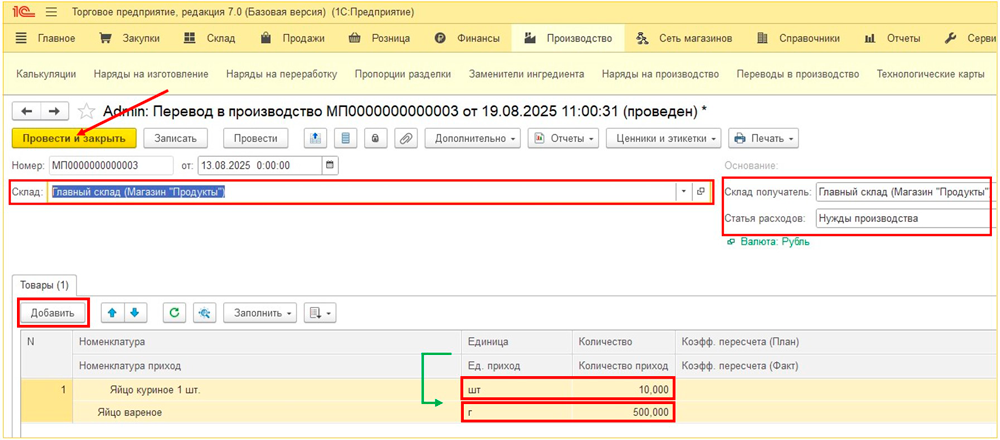Screen dimensions: 1000x440
Task: Click the Добавить button to add row
Action: (x=53, y=313)
